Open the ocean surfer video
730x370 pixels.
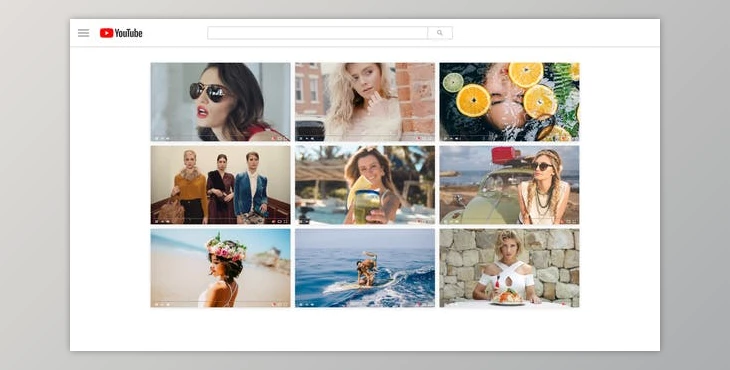pos(365,268)
